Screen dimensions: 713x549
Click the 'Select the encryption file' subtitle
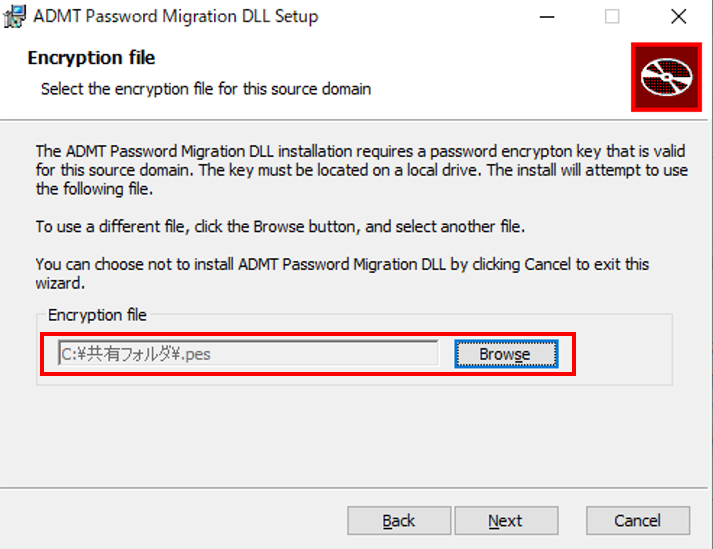click(x=206, y=89)
